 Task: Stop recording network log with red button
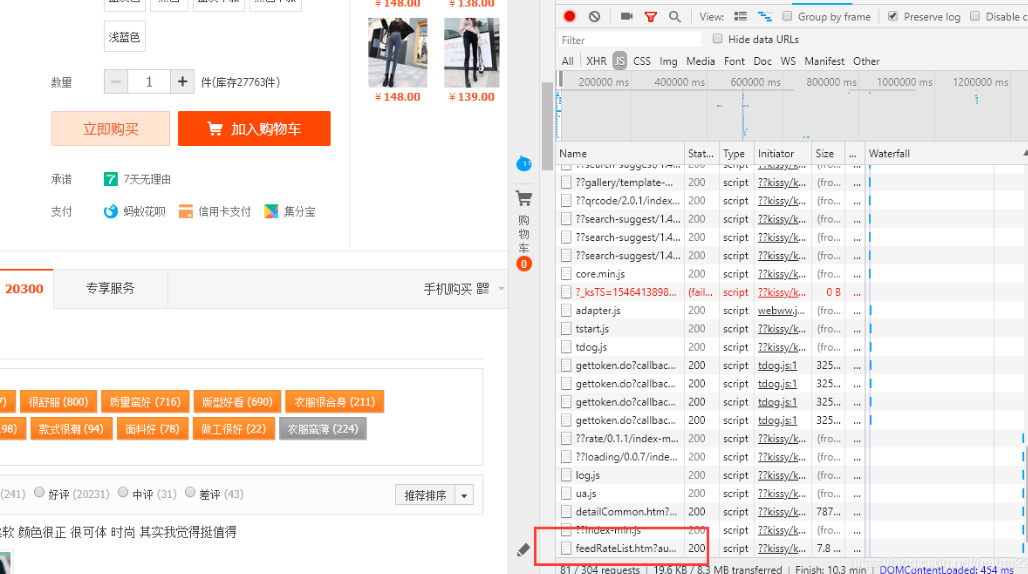pos(570,16)
